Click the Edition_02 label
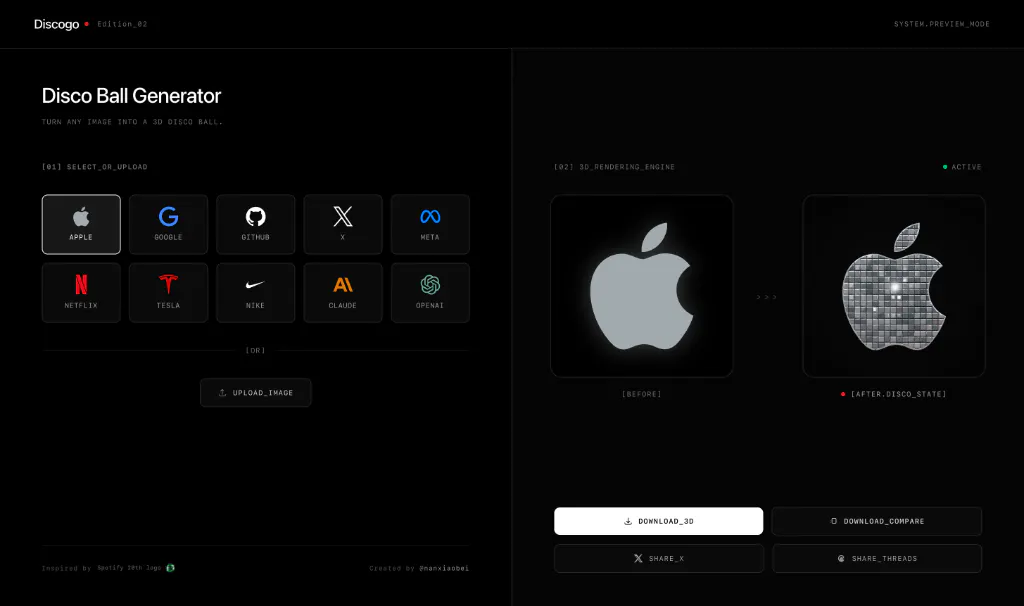1024x606 pixels. coord(122,24)
